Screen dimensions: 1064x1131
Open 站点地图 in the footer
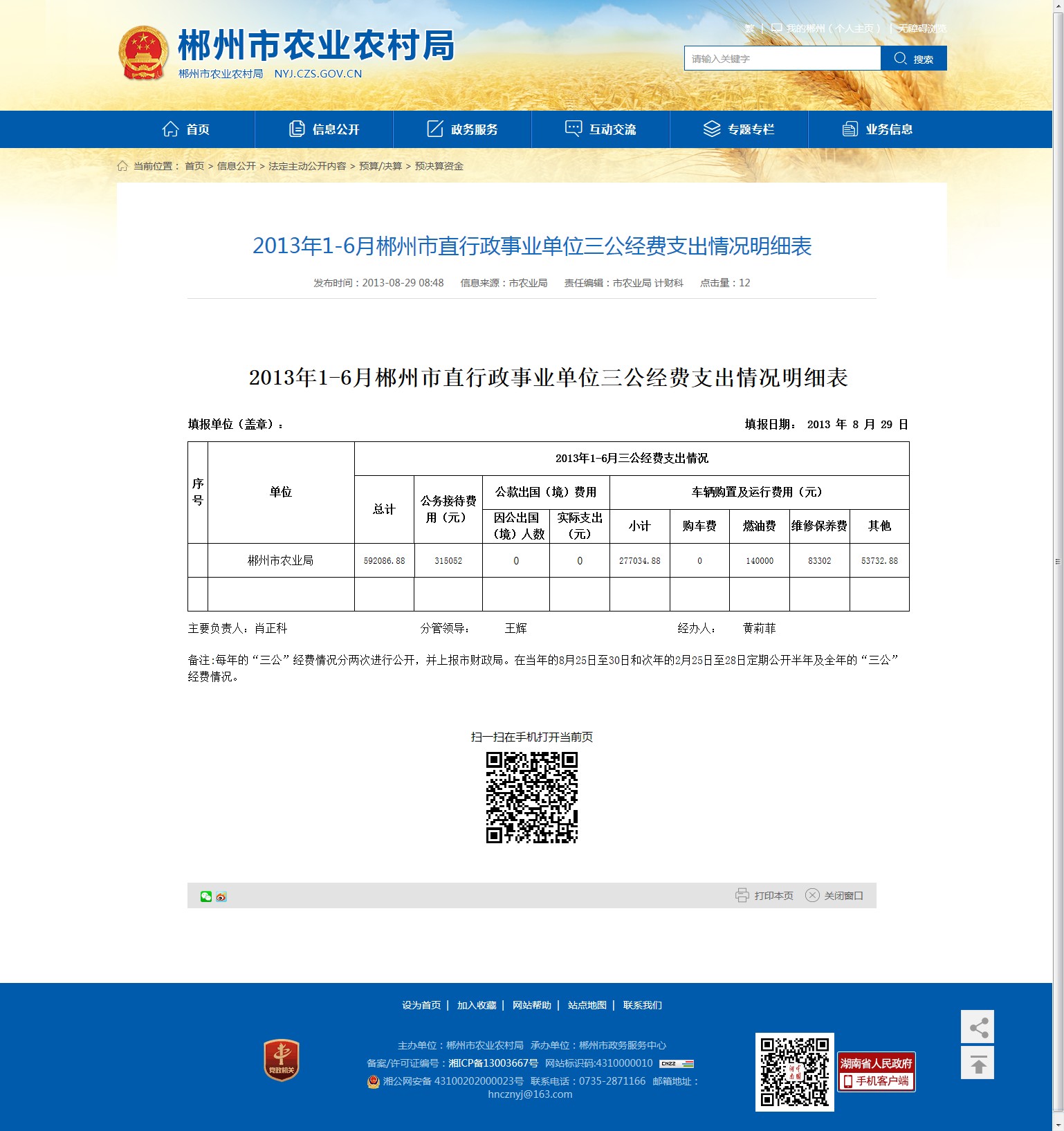coord(587,1005)
